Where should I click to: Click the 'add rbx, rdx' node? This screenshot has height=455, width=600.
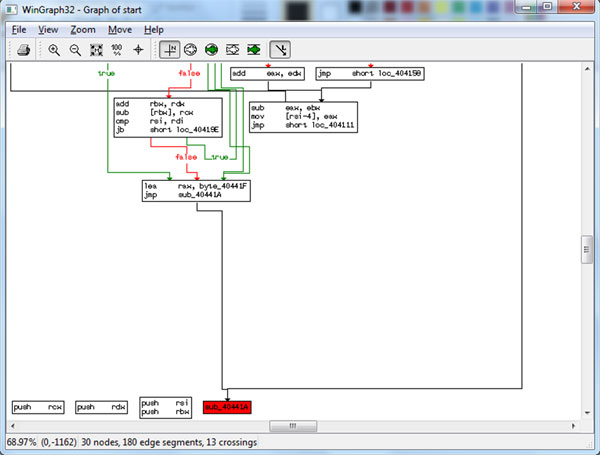pyautogui.click(x=168, y=117)
